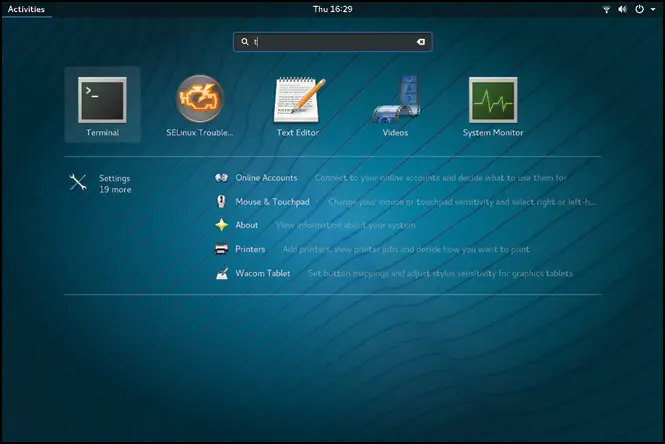Image resolution: width=665 pixels, height=444 pixels.
Task: Click the volume speaker icon in top bar
Action: (x=622, y=10)
